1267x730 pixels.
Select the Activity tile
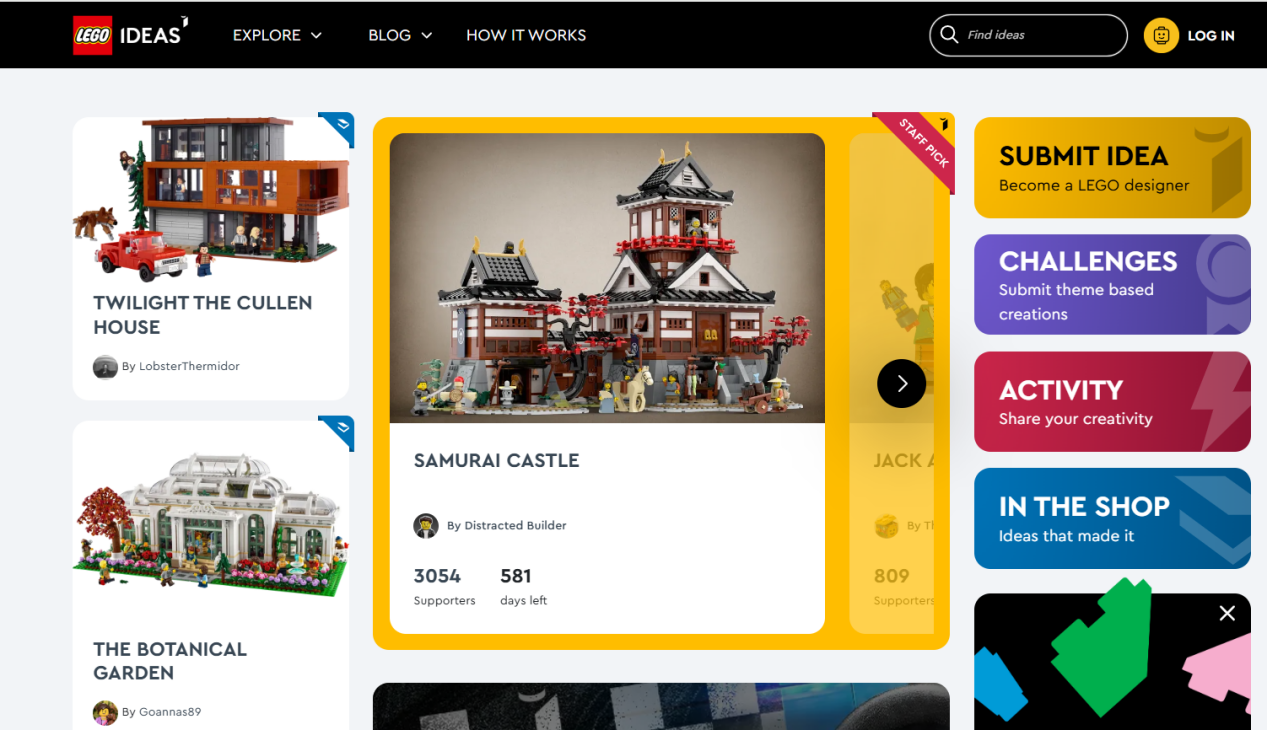[x=1112, y=401]
